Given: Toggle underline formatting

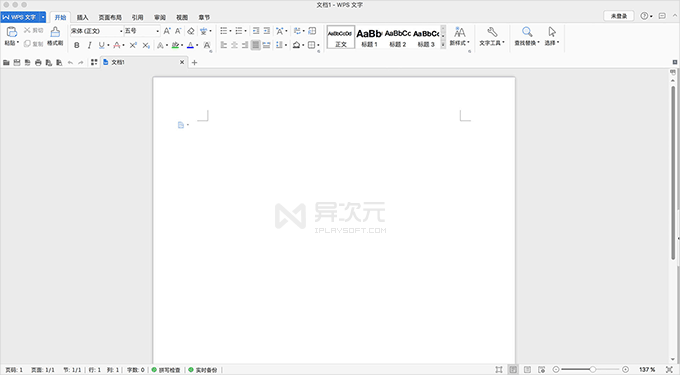Looking at the screenshot, I should (101, 45).
